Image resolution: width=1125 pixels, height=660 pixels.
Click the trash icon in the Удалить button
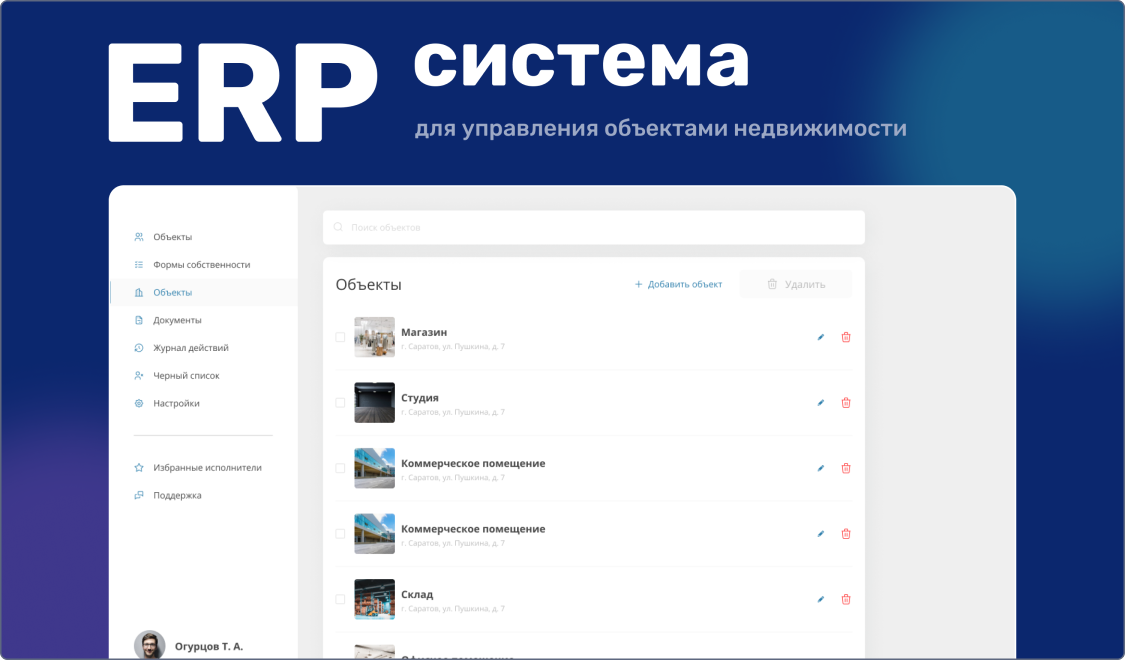click(772, 284)
